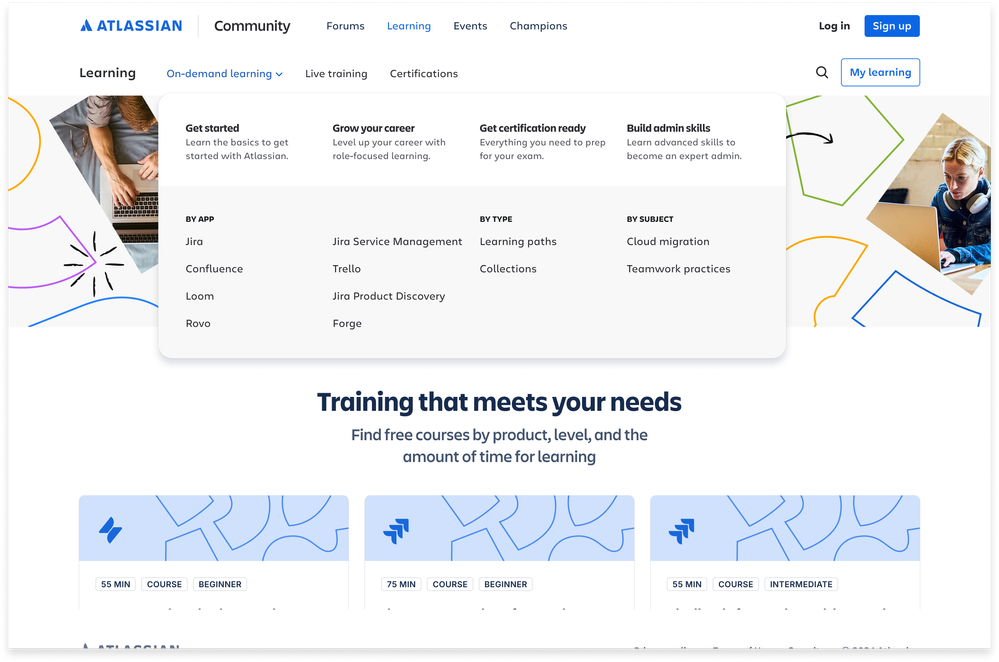
Task: Open the Forums menu item
Action: [x=345, y=26]
